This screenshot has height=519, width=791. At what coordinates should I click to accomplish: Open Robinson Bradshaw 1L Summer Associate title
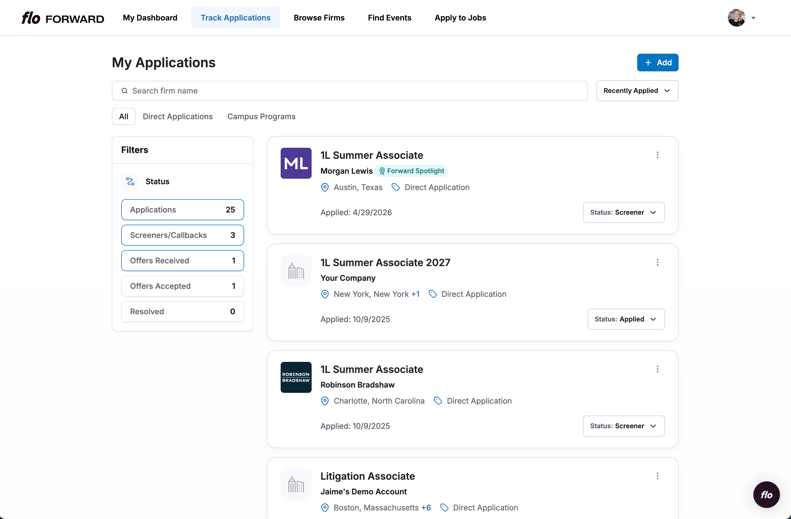click(372, 370)
